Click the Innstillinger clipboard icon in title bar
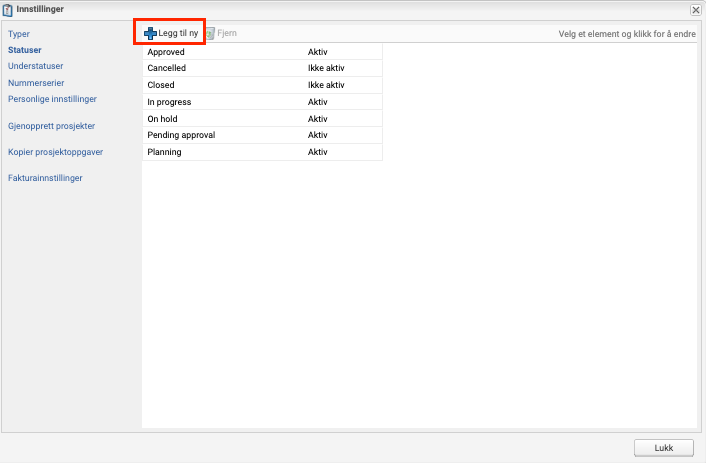706x463 pixels. [x=8, y=9]
